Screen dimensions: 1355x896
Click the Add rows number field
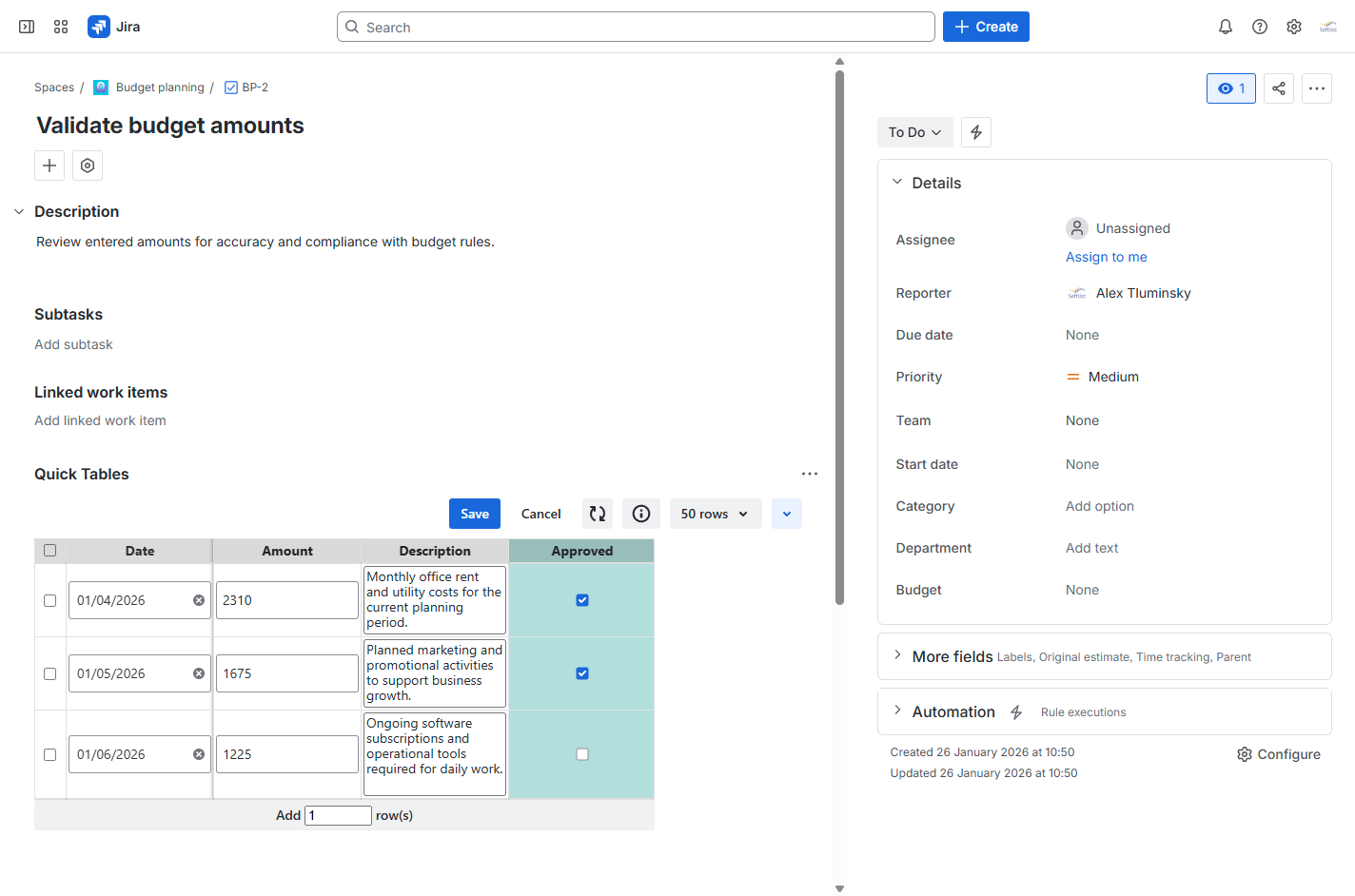(338, 815)
